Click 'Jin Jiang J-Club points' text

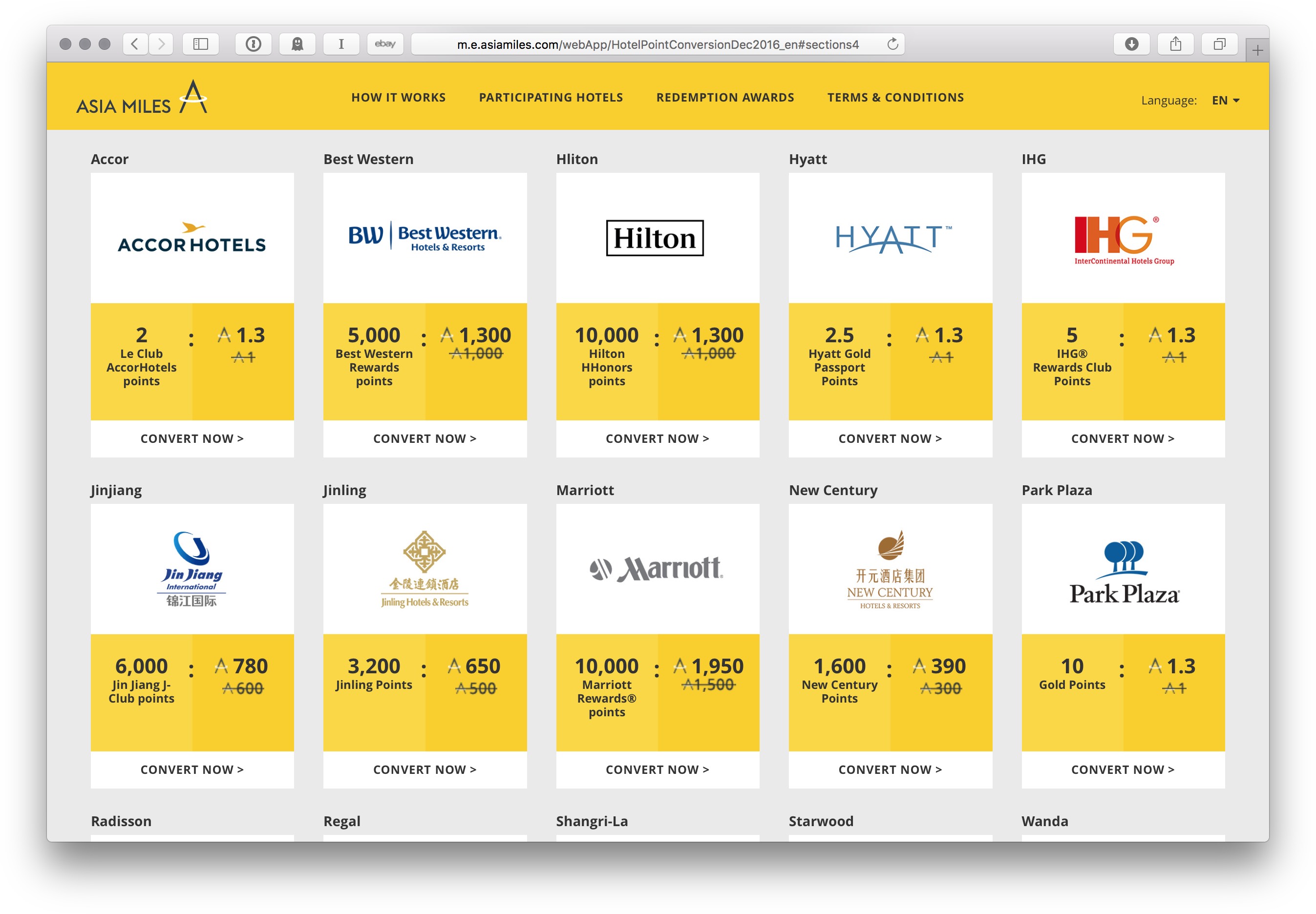tap(141, 692)
